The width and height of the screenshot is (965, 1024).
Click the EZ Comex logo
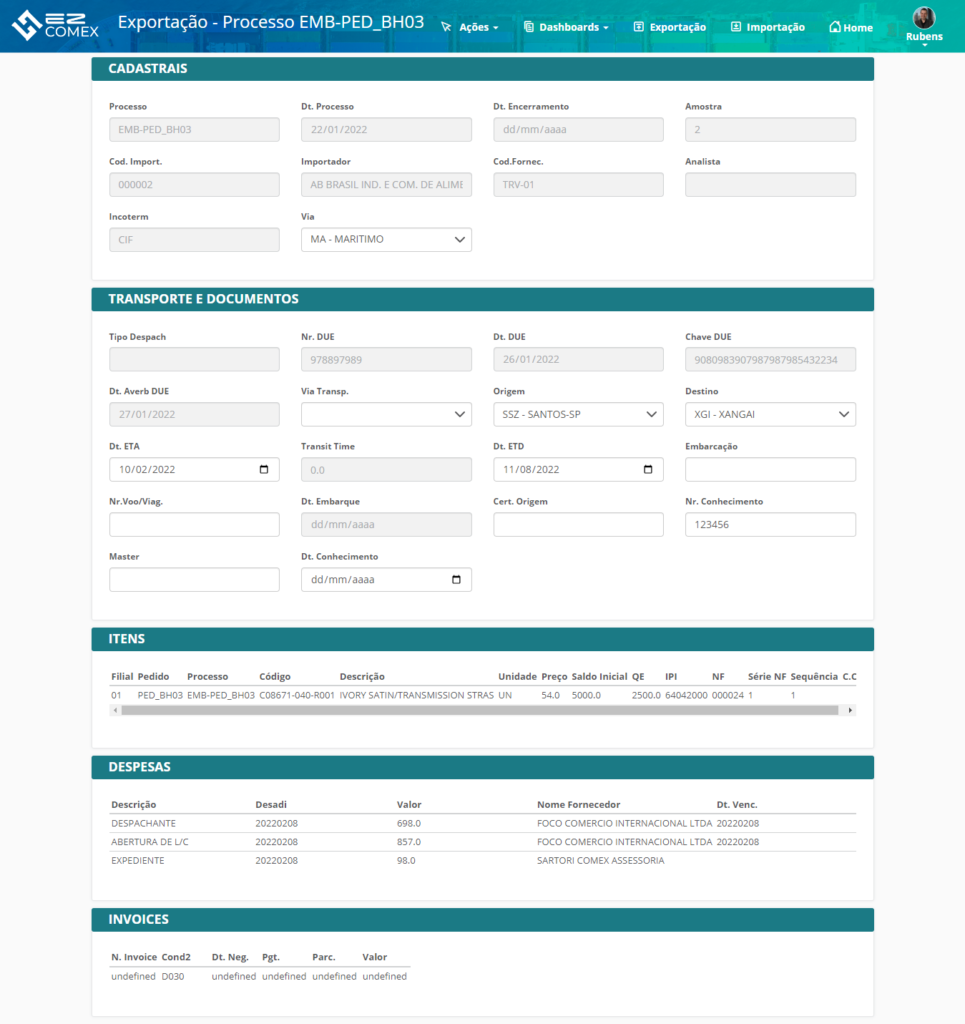point(55,25)
